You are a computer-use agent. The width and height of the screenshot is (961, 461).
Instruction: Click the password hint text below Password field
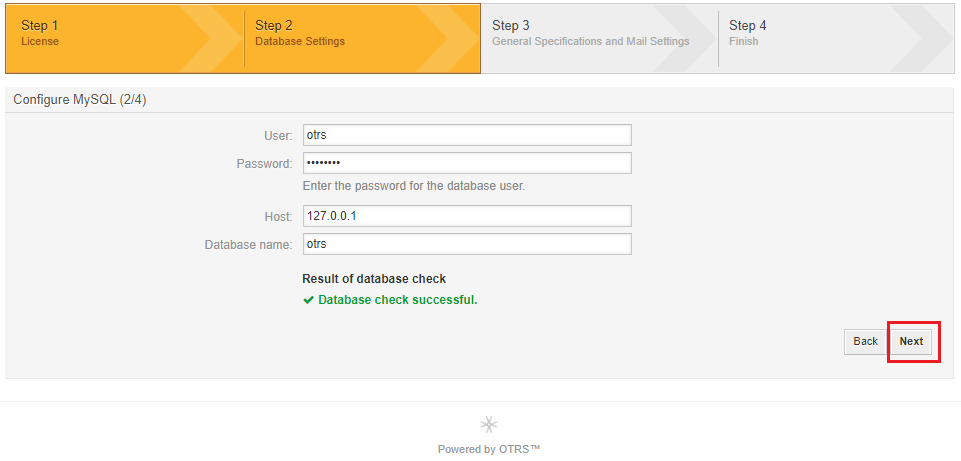(x=414, y=186)
